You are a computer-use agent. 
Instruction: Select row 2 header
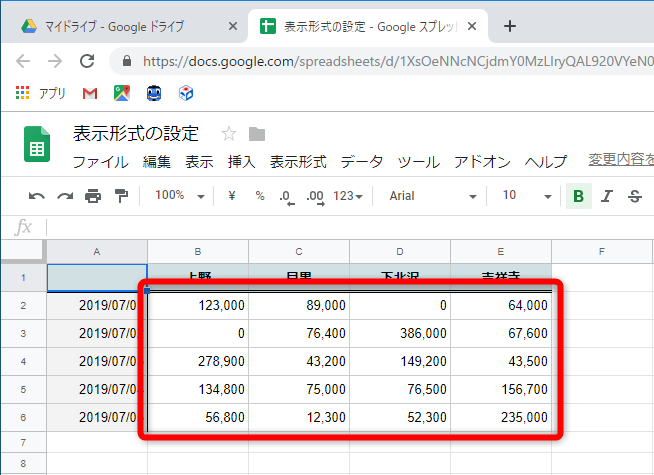click(x=23, y=306)
